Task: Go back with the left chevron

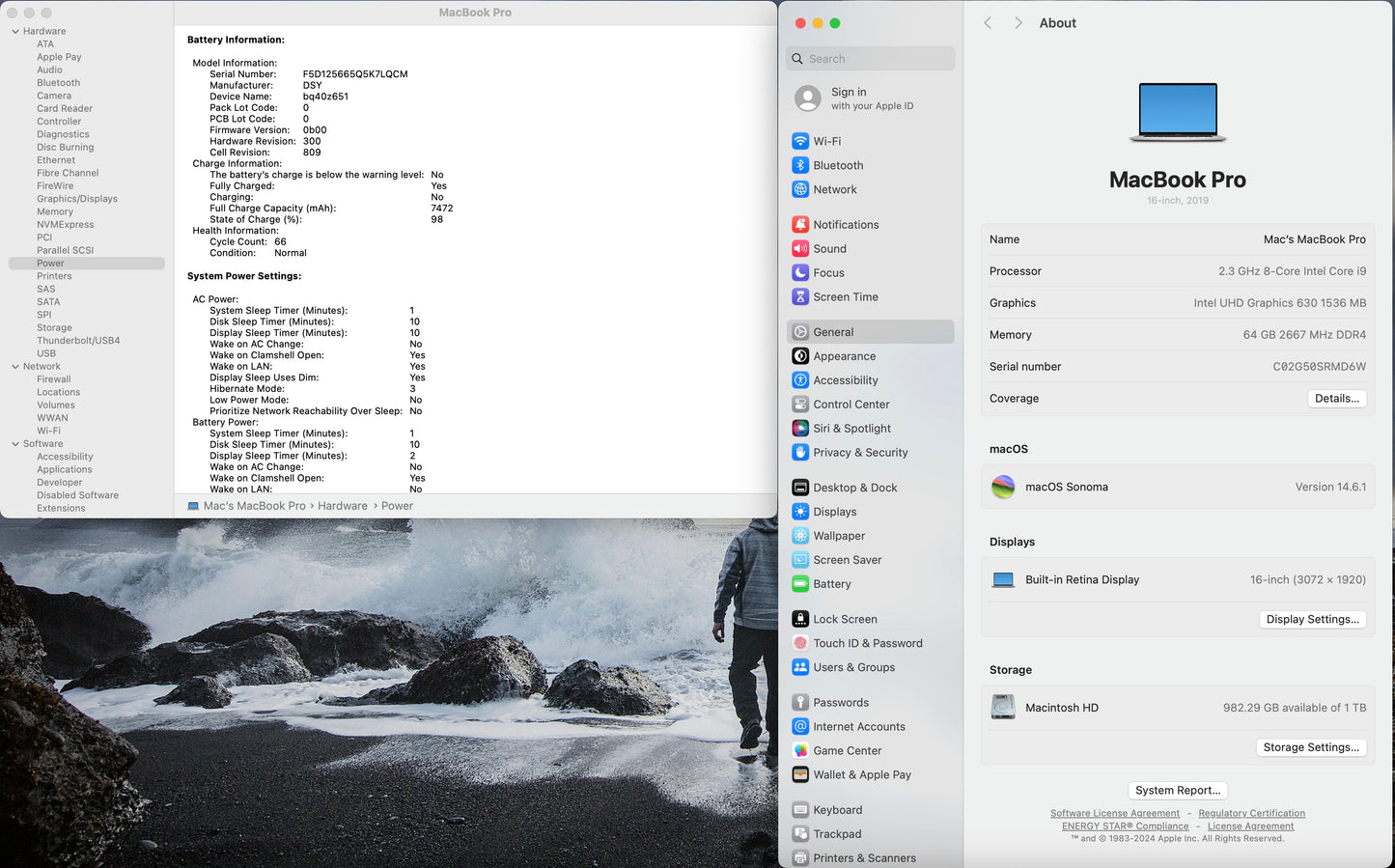Action: pos(988,23)
